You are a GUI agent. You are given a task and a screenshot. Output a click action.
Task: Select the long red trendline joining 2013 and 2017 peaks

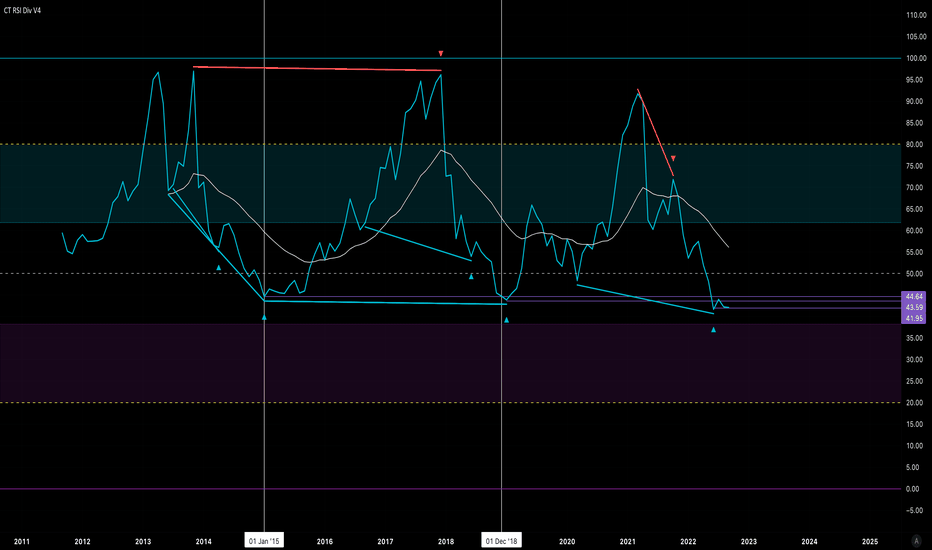(x=317, y=68)
